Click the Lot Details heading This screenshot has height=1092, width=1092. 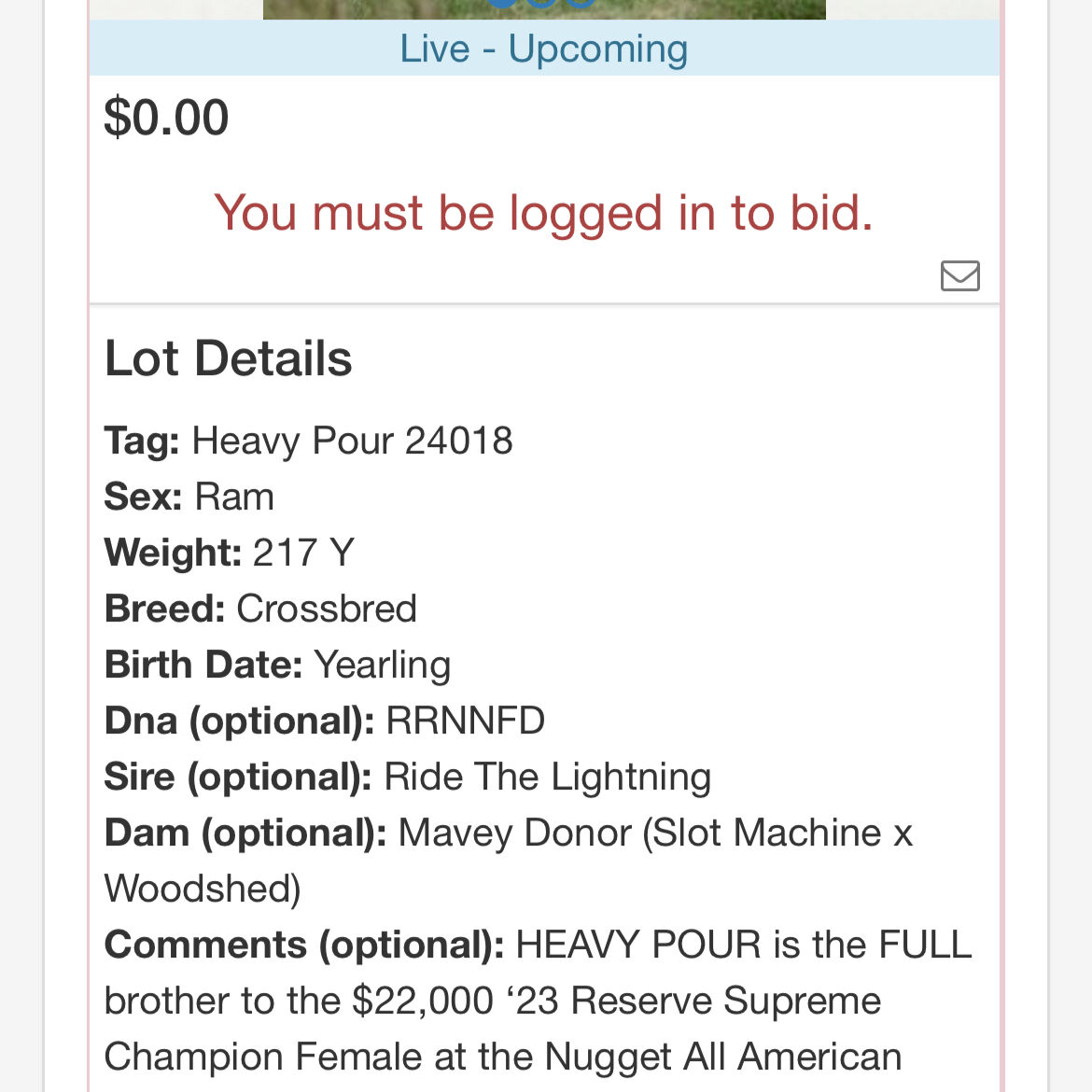click(228, 358)
